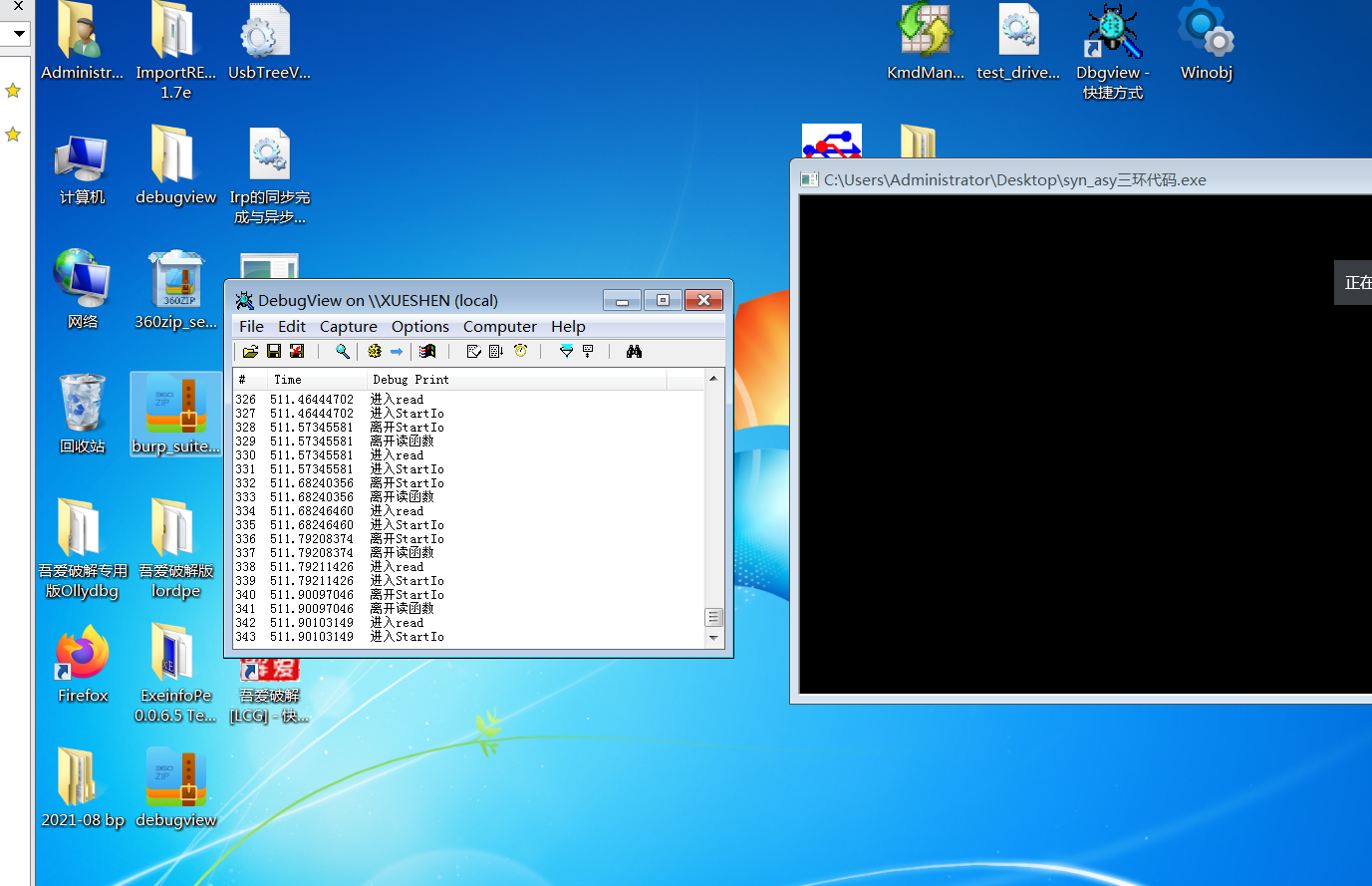This screenshot has height=886, width=1372.
Task: Select log row 334 进入read
Action: 468,511
